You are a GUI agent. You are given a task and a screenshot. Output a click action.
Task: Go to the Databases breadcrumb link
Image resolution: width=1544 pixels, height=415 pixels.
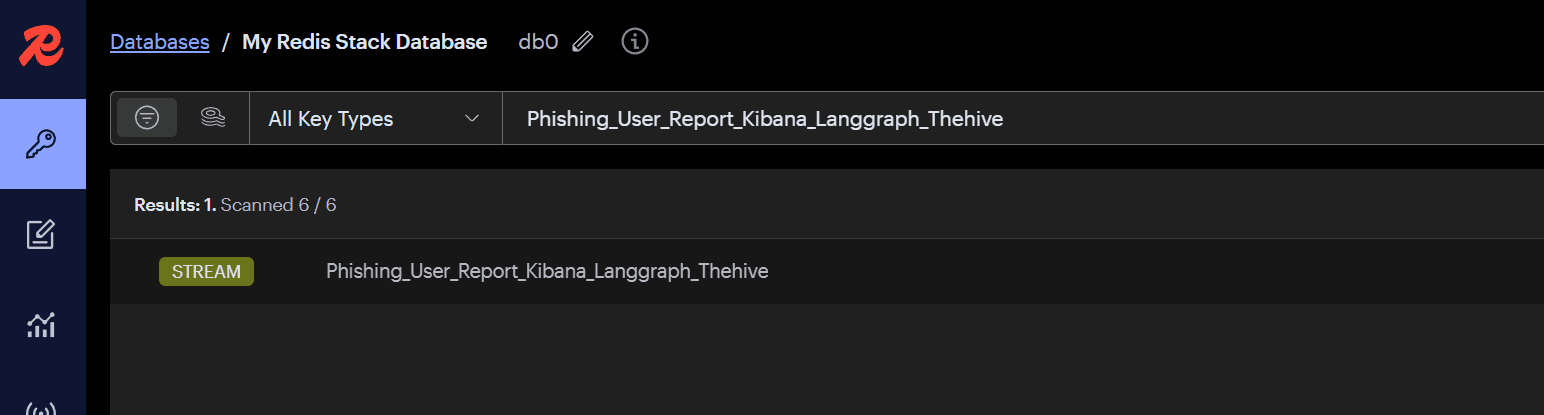pyautogui.click(x=160, y=42)
